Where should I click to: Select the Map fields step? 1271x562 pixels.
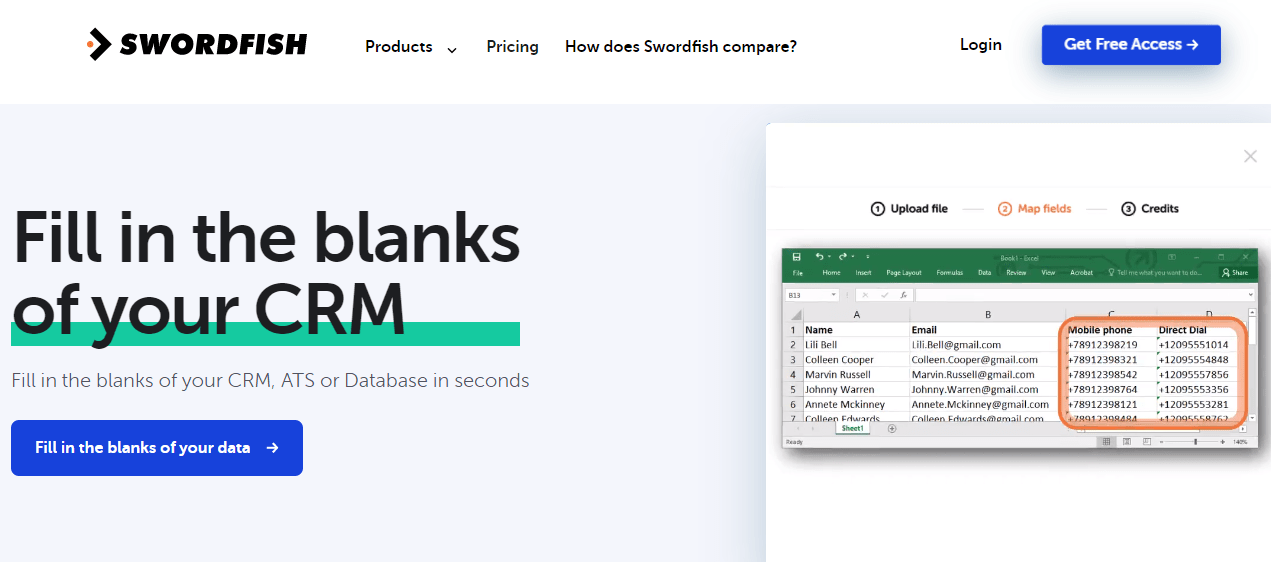point(1034,209)
